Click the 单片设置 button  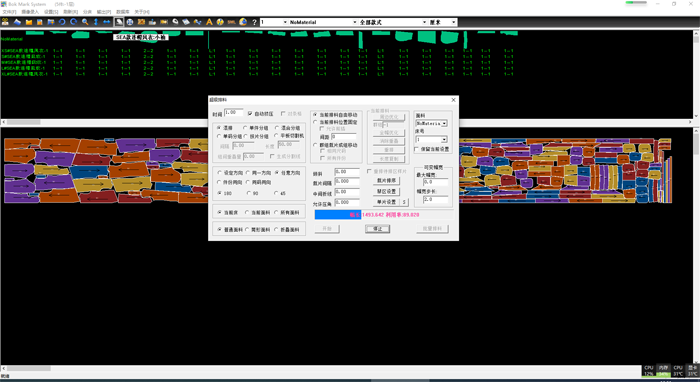click(x=386, y=202)
